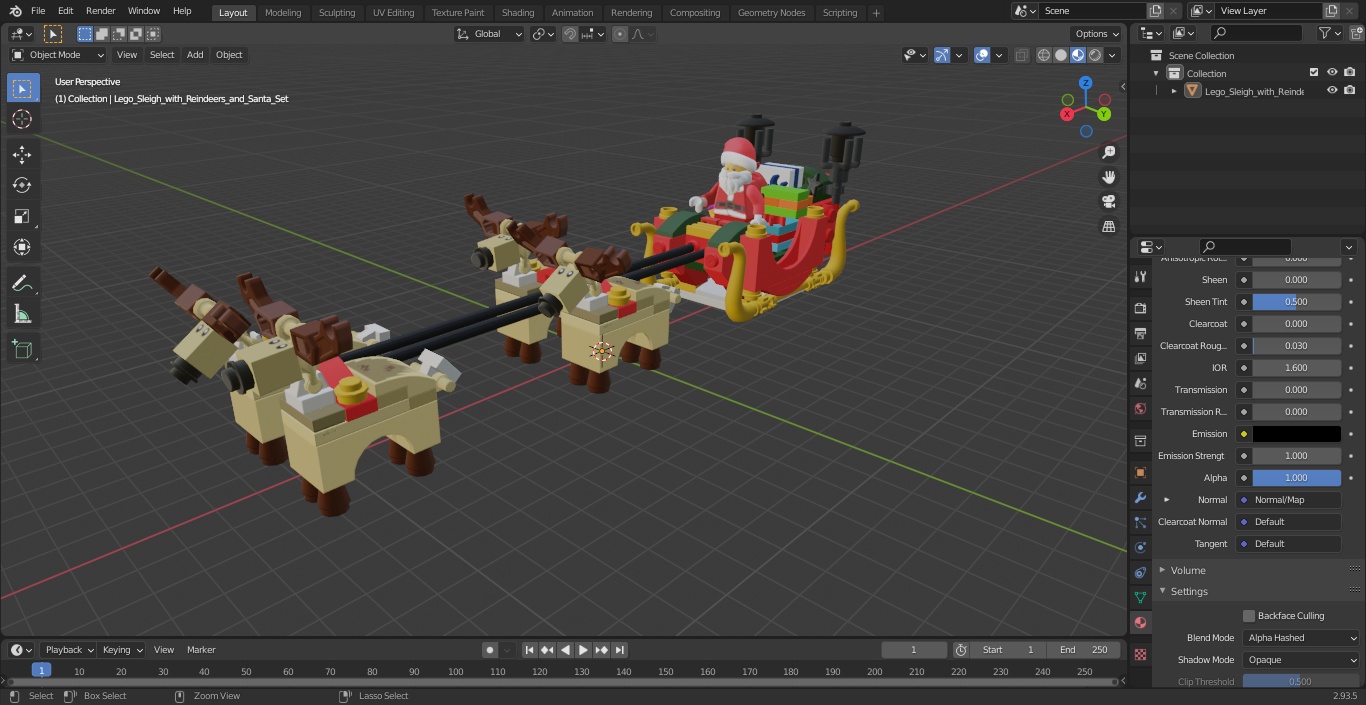1366x705 pixels.
Task: Click the Select Box tool icon
Action: click(x=22, y=88)
